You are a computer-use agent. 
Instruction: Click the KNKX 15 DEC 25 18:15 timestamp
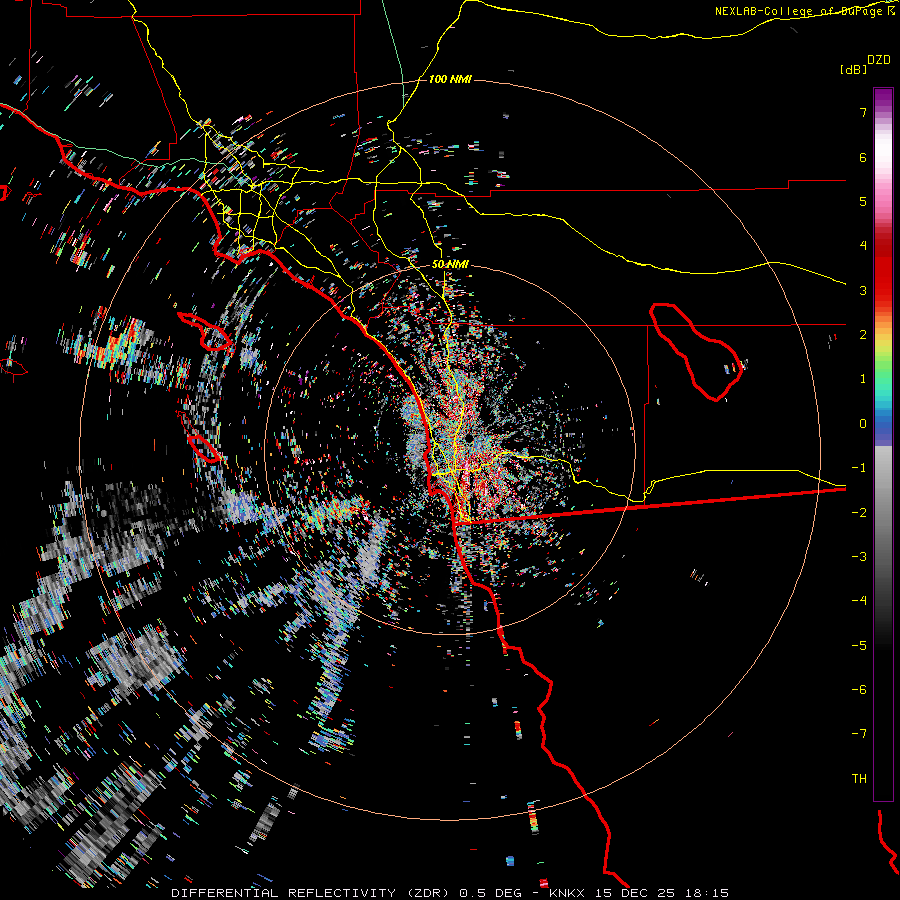click(x=639, y=893)
